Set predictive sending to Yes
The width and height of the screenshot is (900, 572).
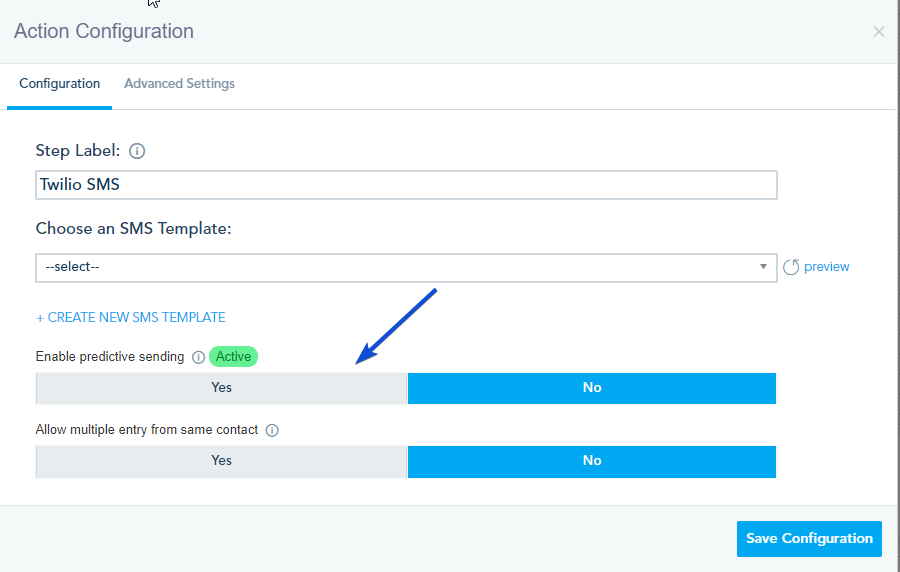[222, 388]
